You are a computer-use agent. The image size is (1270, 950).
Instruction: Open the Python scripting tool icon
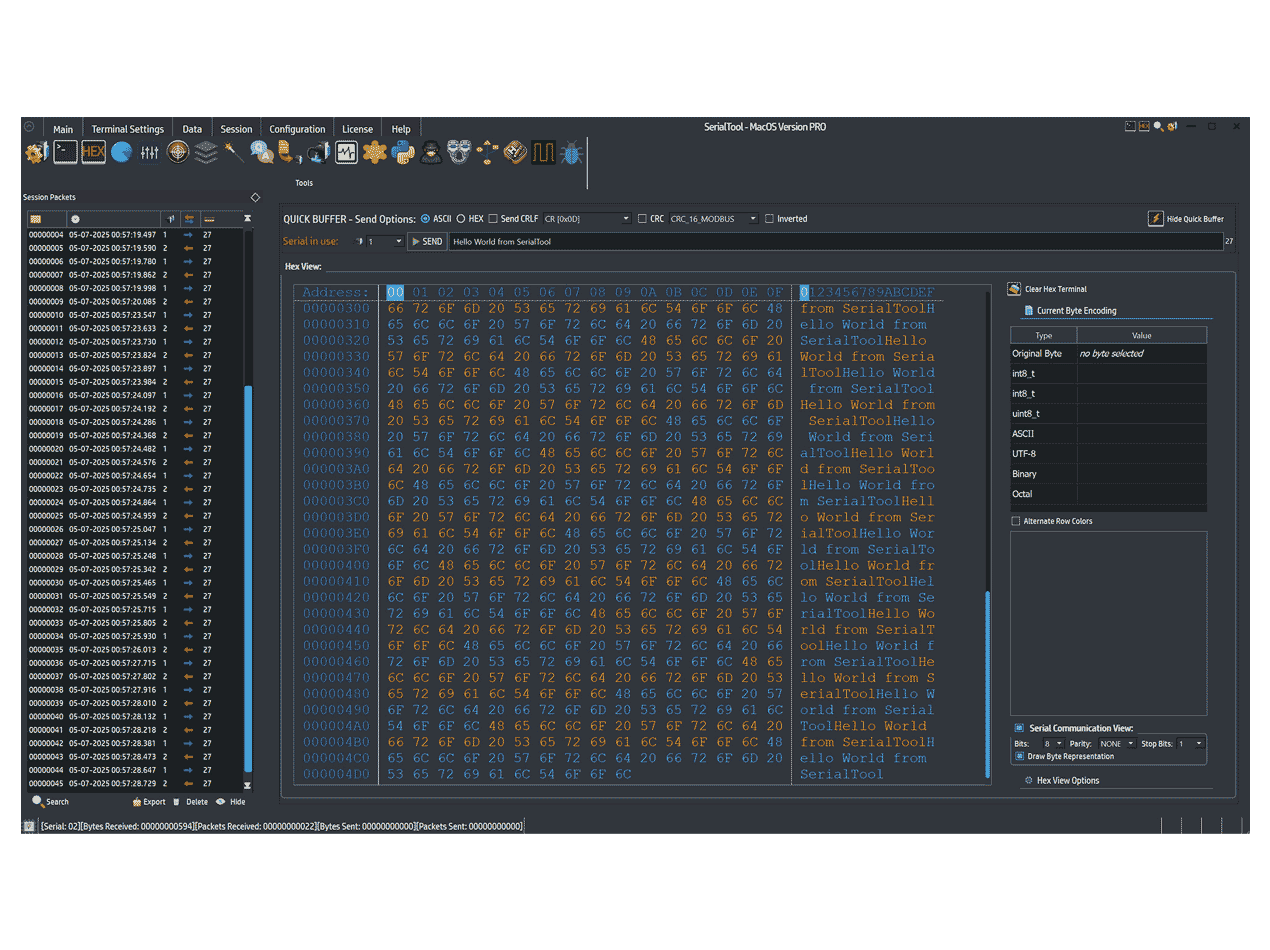point(403,153)
